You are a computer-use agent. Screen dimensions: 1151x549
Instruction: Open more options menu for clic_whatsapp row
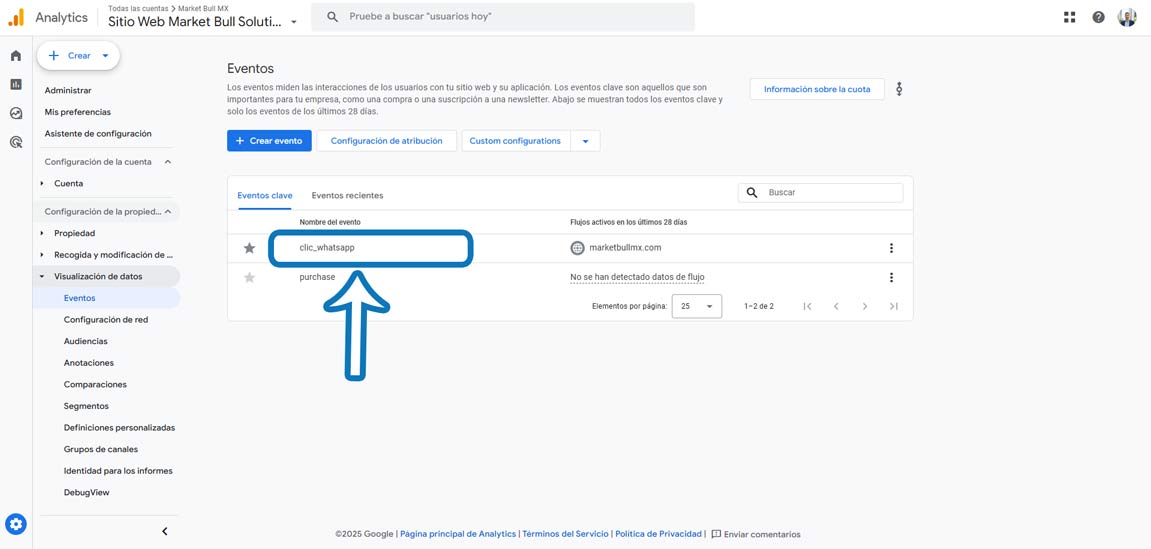tap(891, 248)
